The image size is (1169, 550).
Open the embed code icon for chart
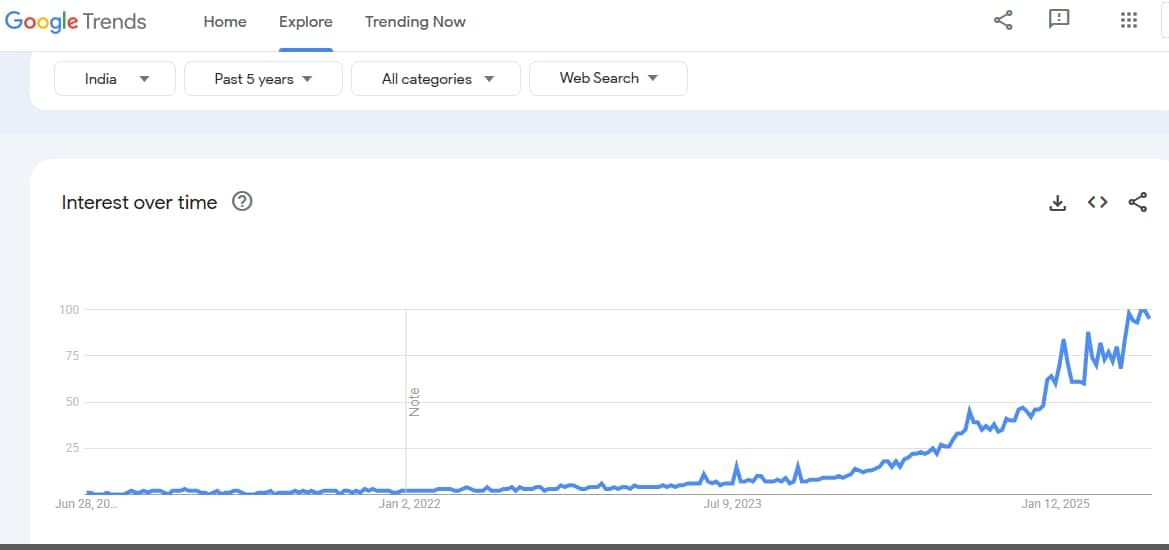tap(1097, 202)
